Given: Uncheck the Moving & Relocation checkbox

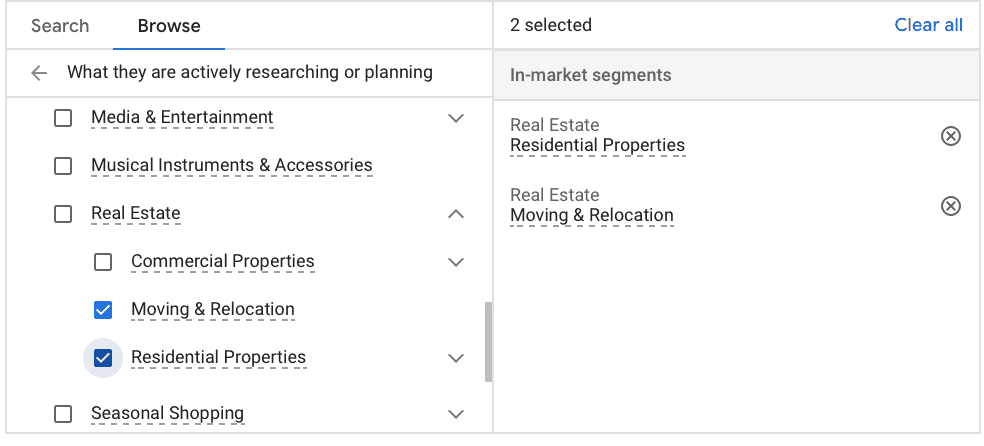Looking at the screenshot, I should 103,310.
